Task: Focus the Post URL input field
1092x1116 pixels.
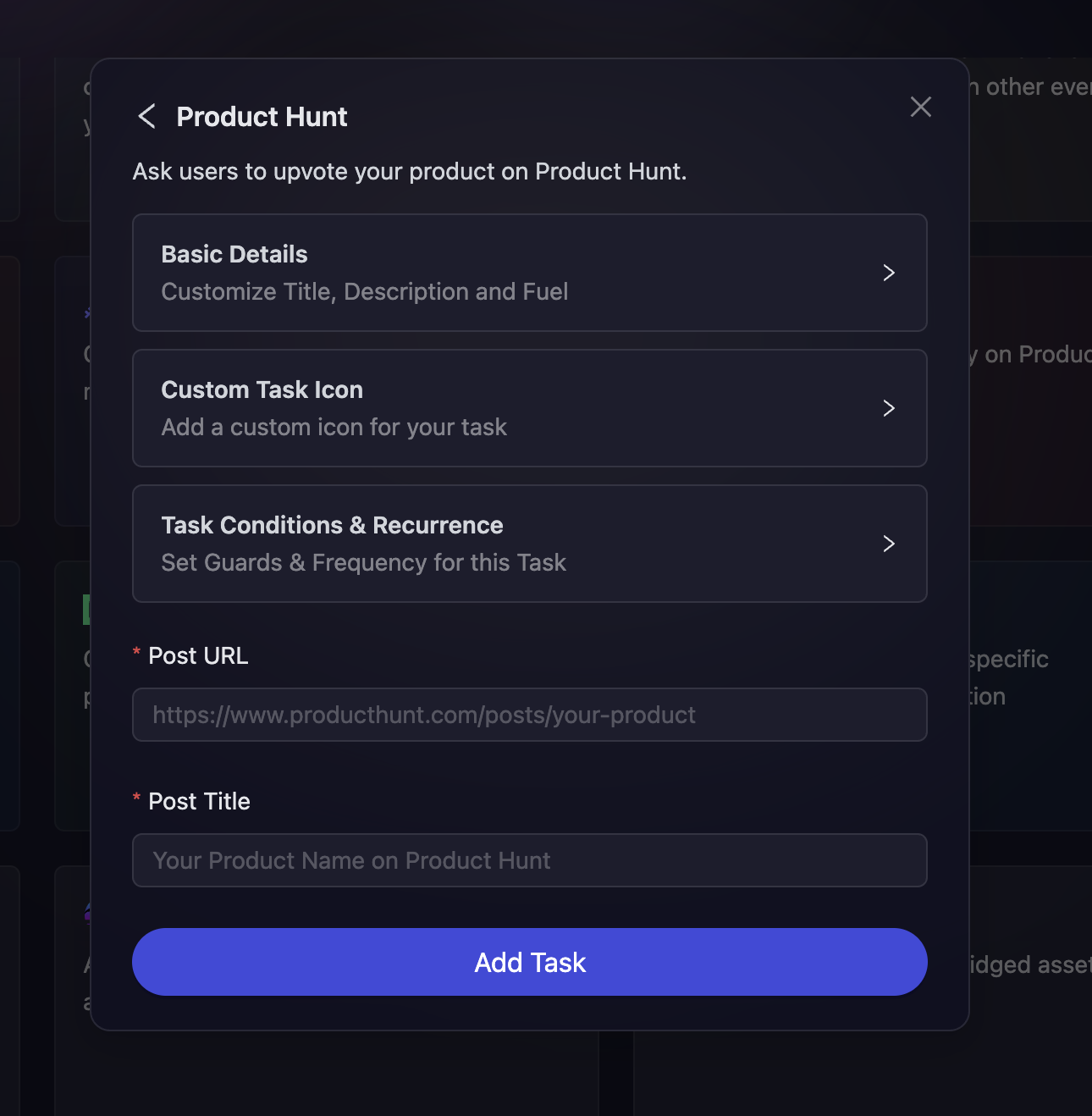Action: coord(529,715)
